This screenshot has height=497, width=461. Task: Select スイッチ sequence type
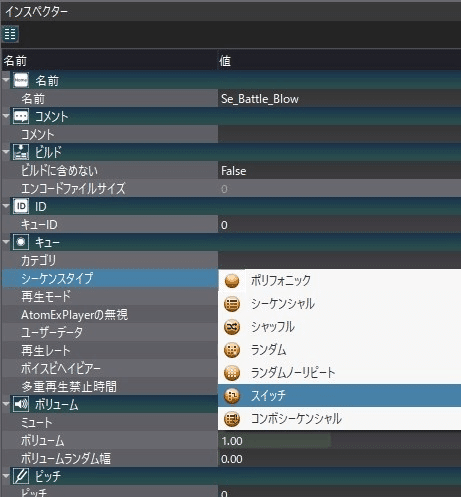[339, 396]
